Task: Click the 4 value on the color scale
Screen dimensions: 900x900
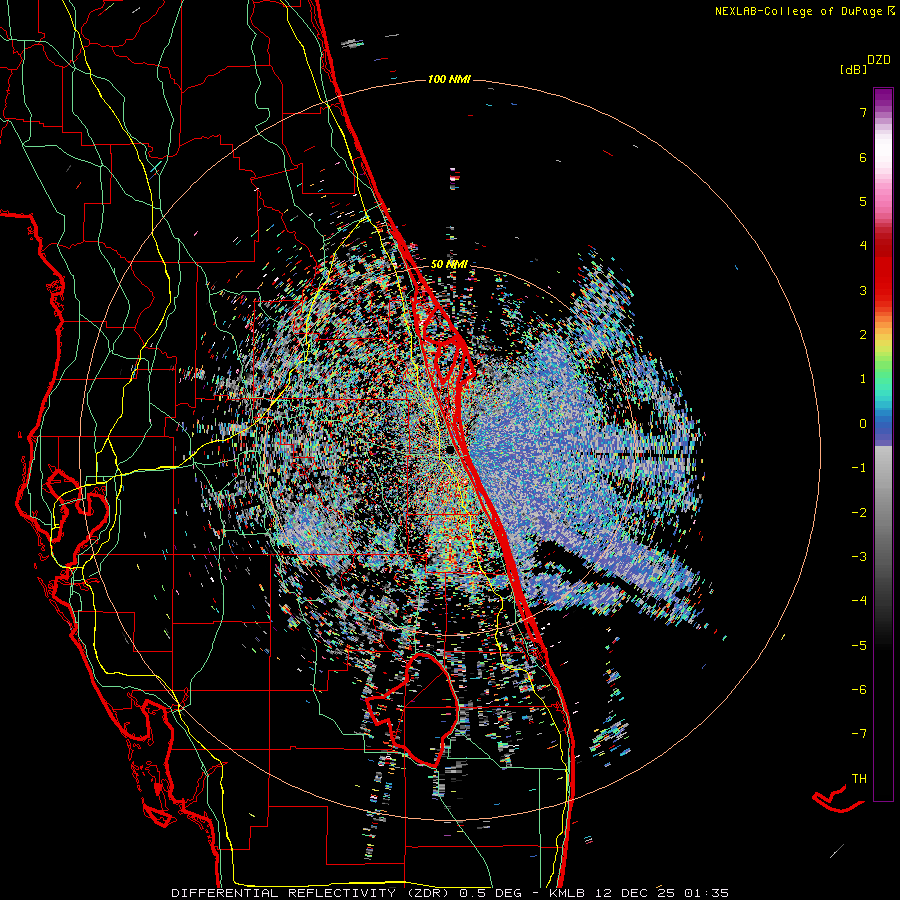Action: [863, 246]
